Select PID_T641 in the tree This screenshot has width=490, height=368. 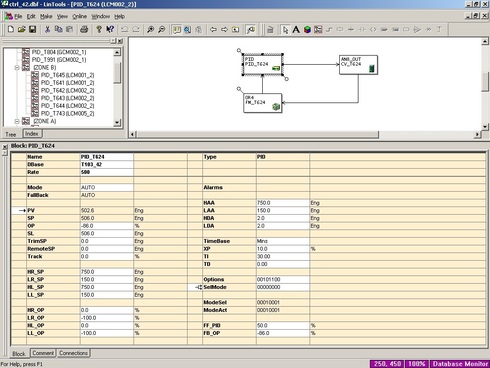[67, 83]
